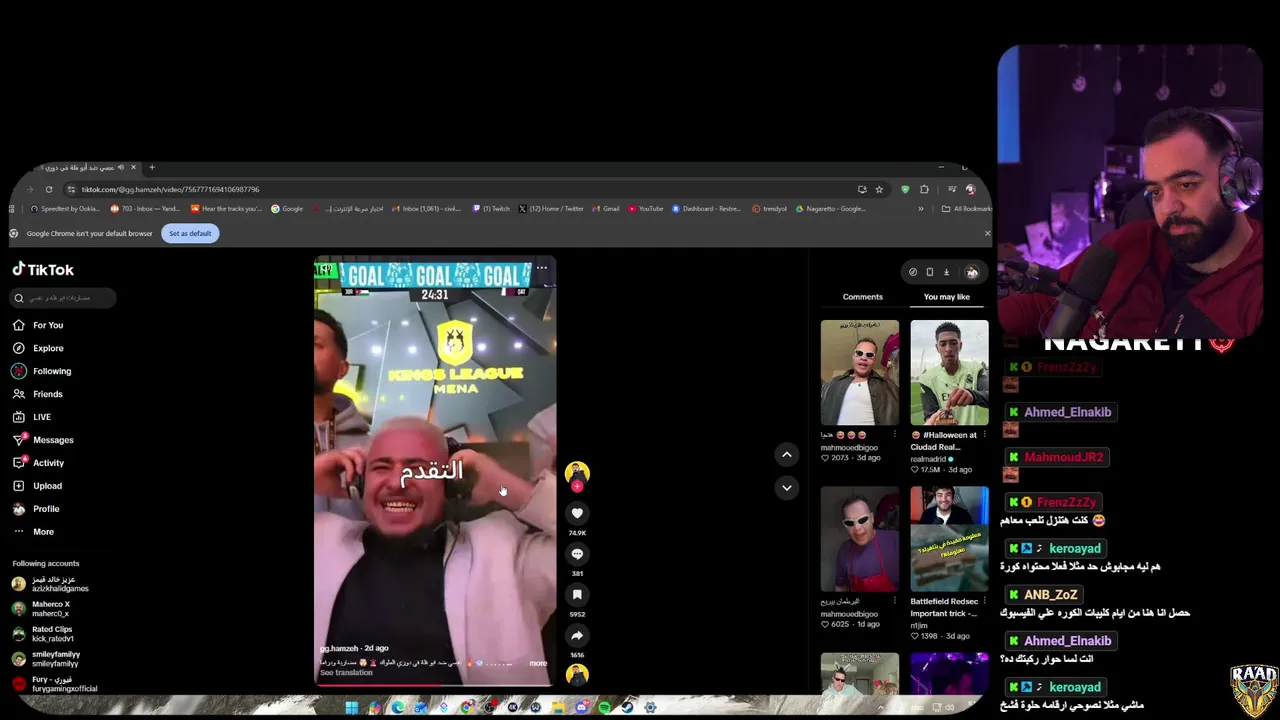Image resolution: width=1280 pixels, height=720 pixels.
Task: Open the Rated Clips following account
Action: 43,634
